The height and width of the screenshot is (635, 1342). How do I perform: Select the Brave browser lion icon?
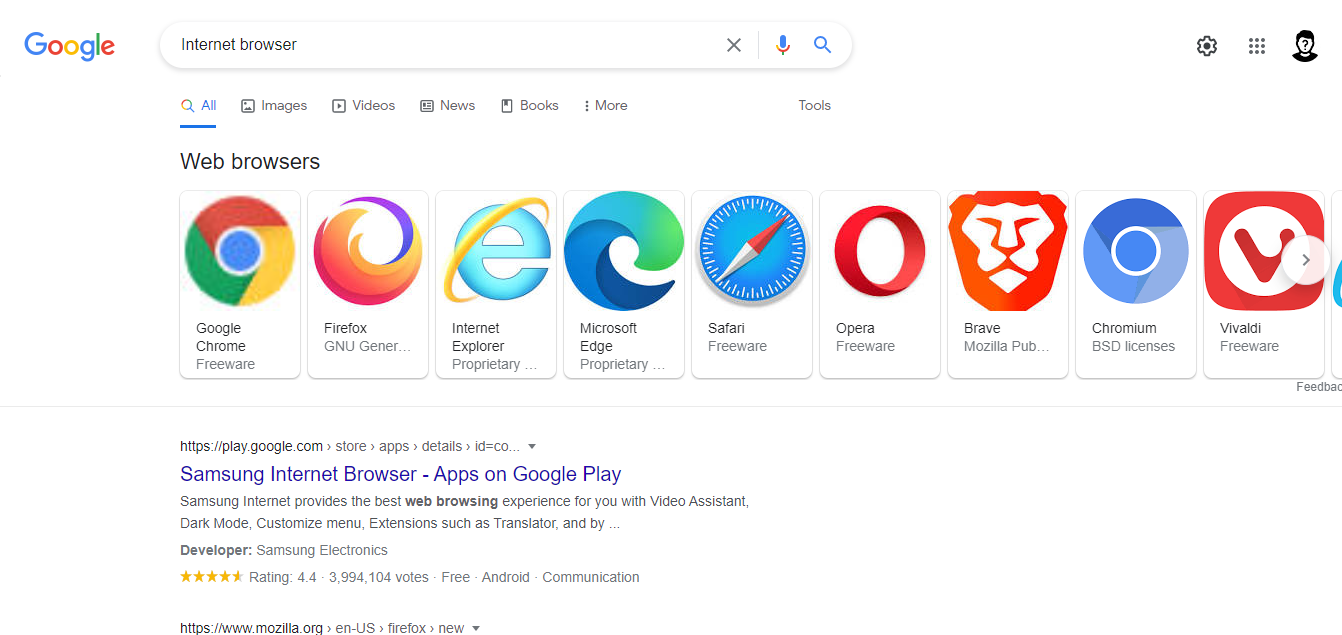[1008, 250]
